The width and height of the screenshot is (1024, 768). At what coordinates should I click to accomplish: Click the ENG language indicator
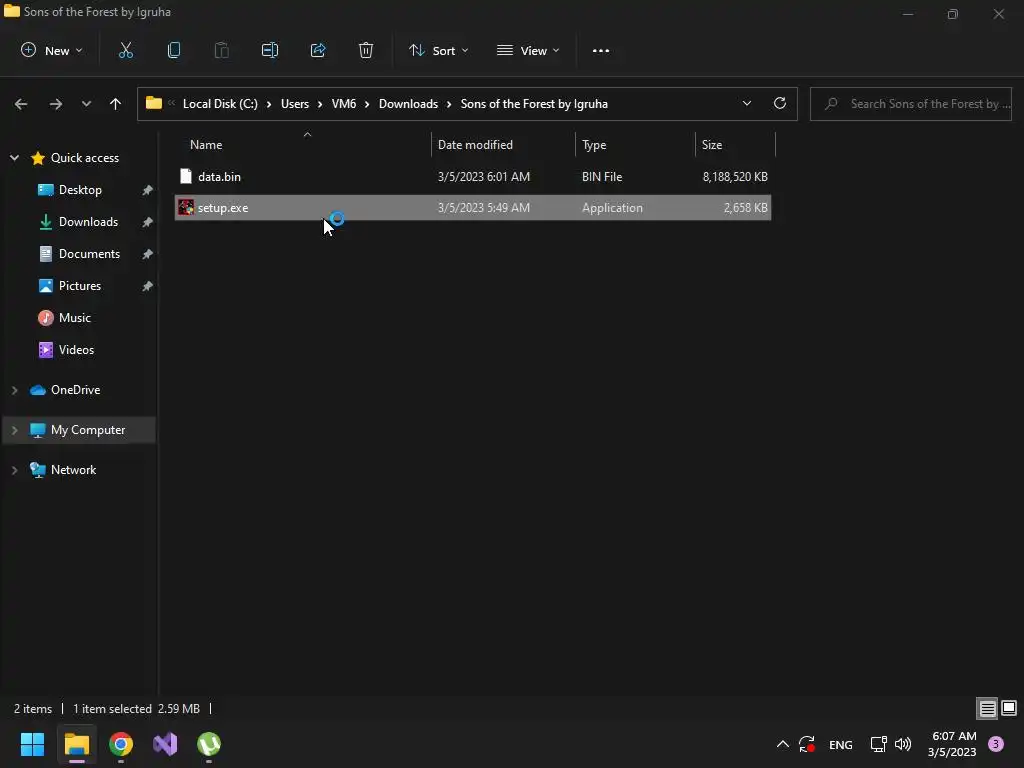tap(840, 744)
